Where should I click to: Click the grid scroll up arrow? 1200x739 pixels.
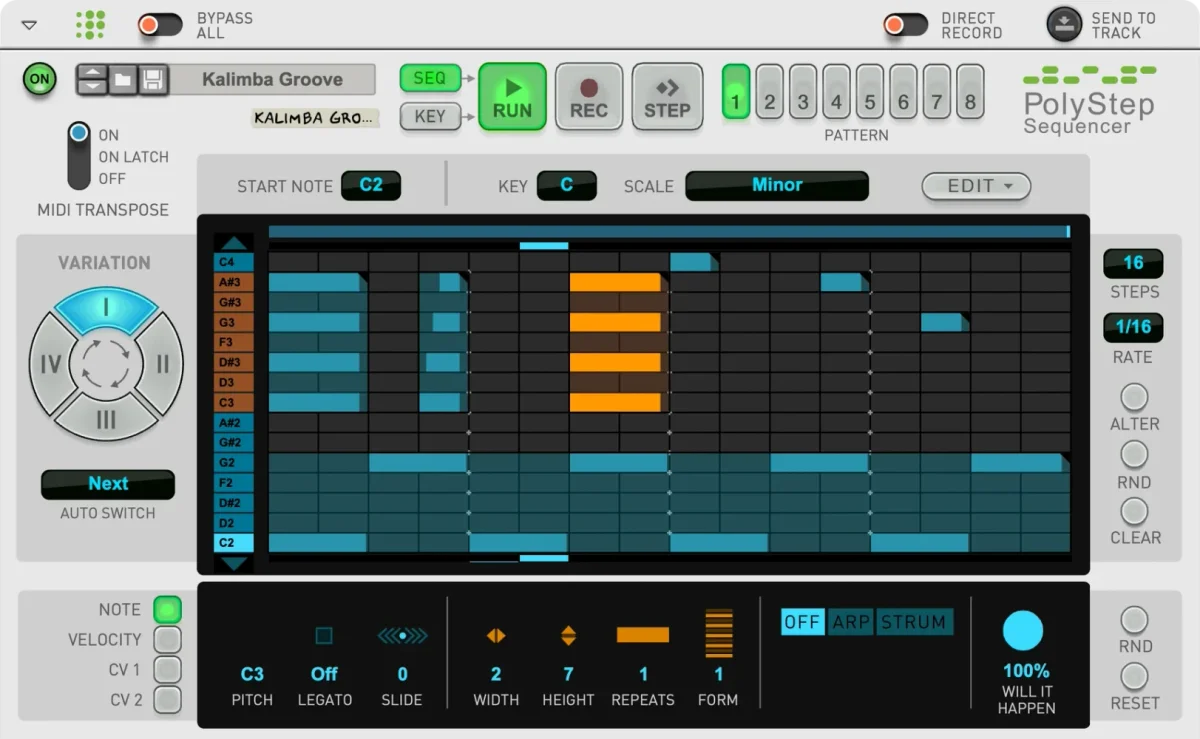click(234, 243)
